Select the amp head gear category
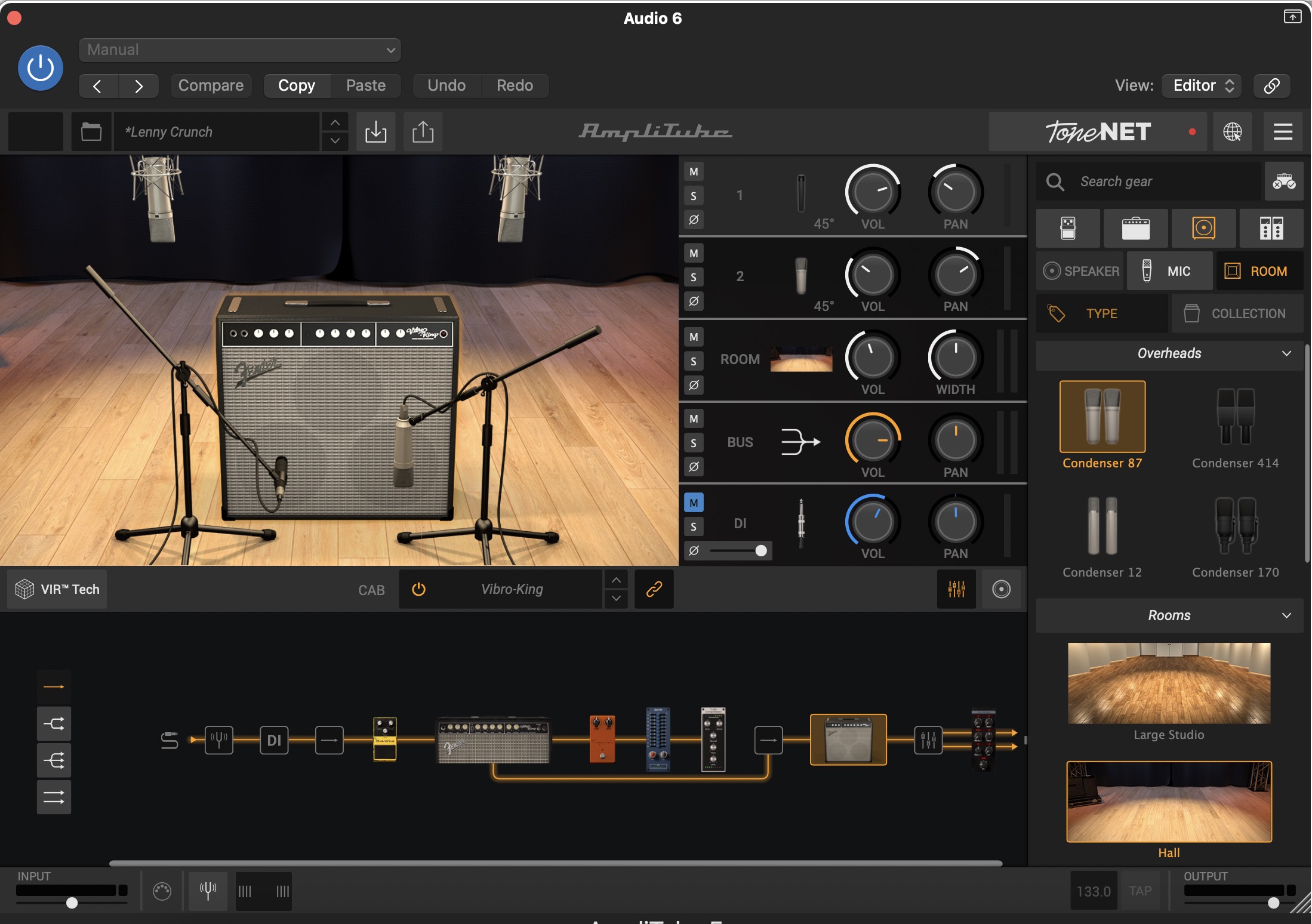The image size is (1312, 924). coord(1136,229)
